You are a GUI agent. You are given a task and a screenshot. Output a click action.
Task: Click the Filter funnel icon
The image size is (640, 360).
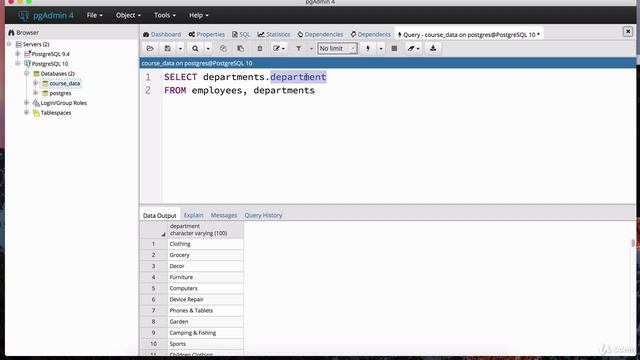point(298,49)
